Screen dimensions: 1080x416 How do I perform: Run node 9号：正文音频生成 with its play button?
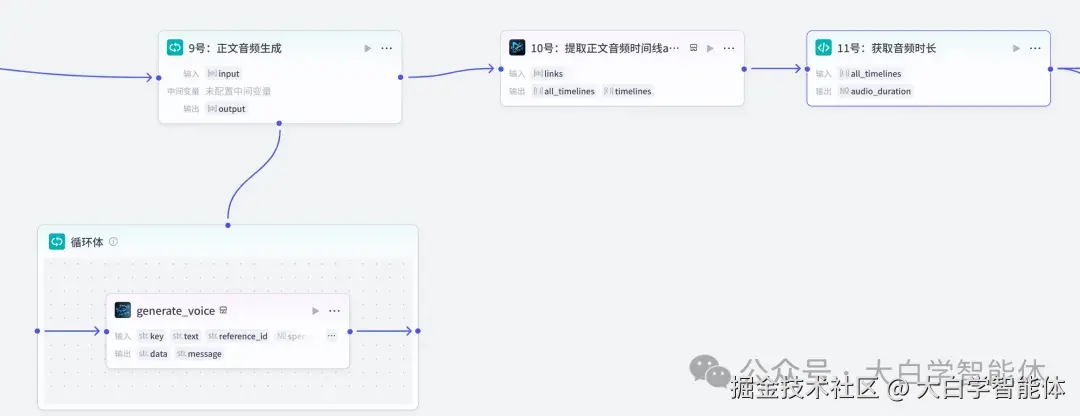point(368,48)
